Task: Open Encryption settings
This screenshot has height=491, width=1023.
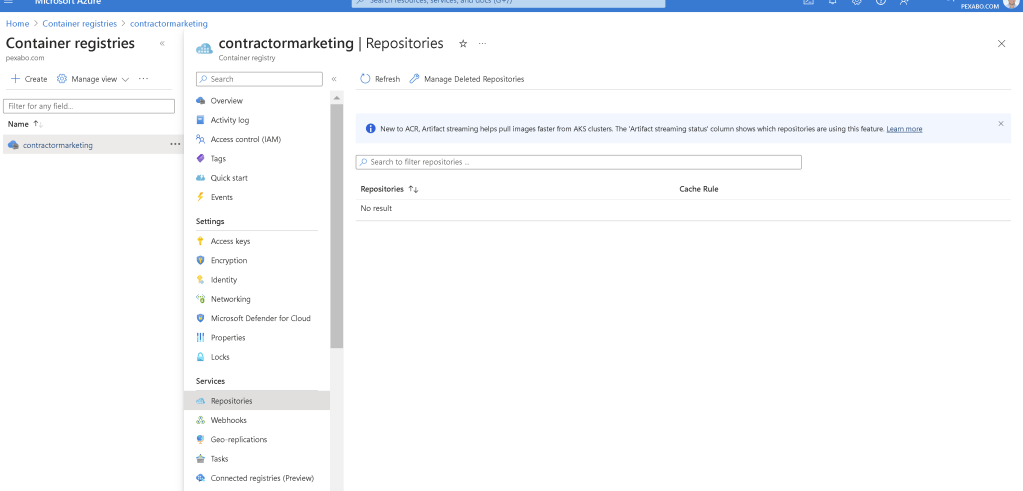Action: pyautogui.click(x=229, y=260)
